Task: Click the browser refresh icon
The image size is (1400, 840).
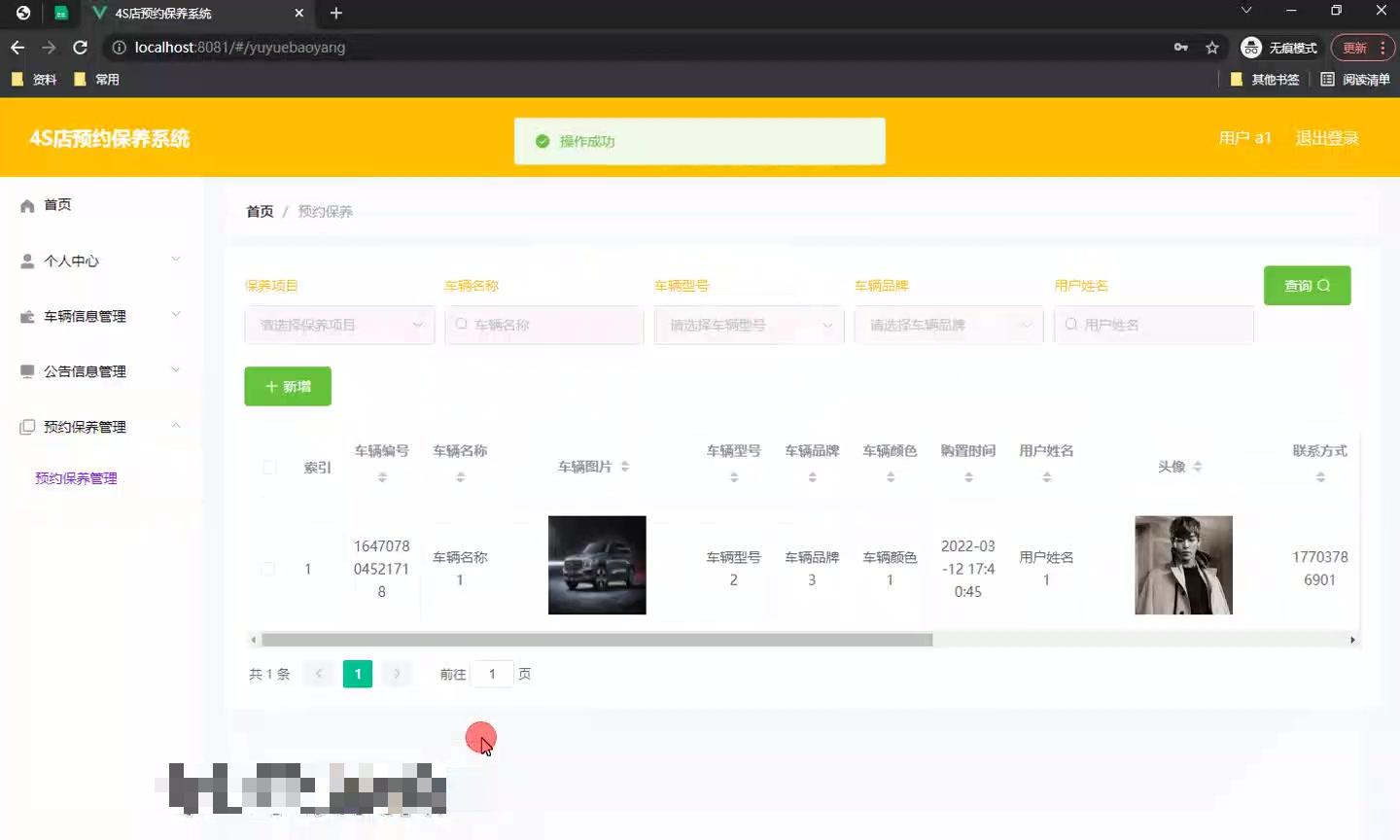Action: 80,47
